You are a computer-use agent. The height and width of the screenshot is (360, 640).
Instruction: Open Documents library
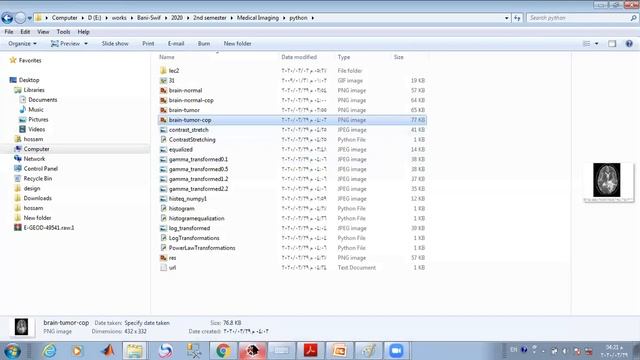(42, 100)
